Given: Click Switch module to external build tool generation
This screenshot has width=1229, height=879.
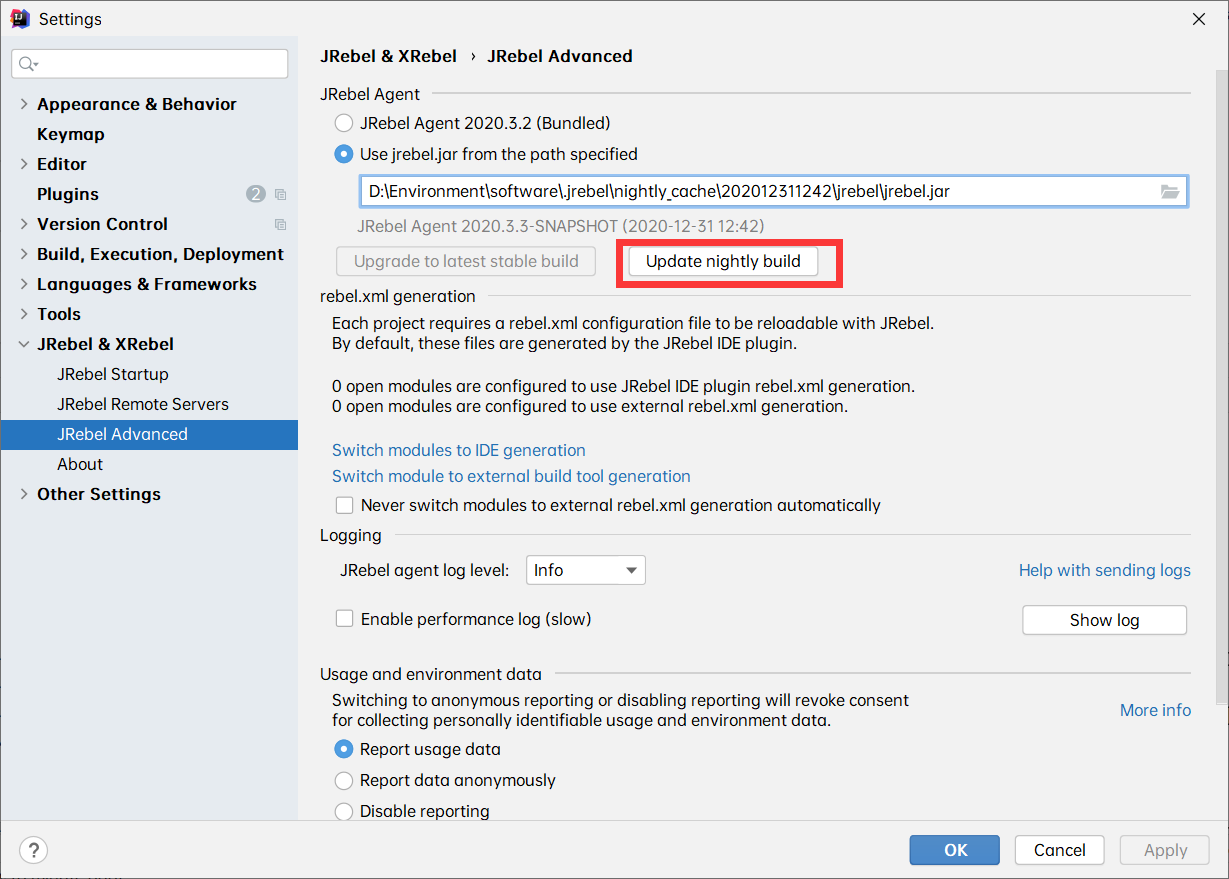Looking at the screenshot, I should (511, 476).
